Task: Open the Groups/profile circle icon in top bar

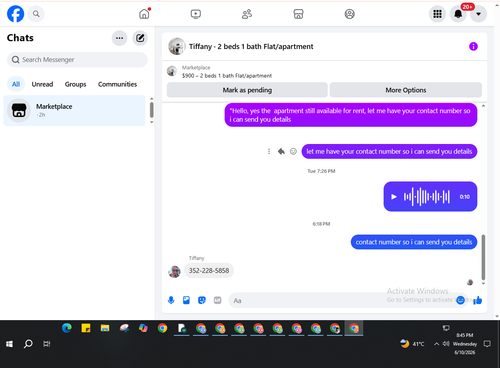Action: coord(349,14)
